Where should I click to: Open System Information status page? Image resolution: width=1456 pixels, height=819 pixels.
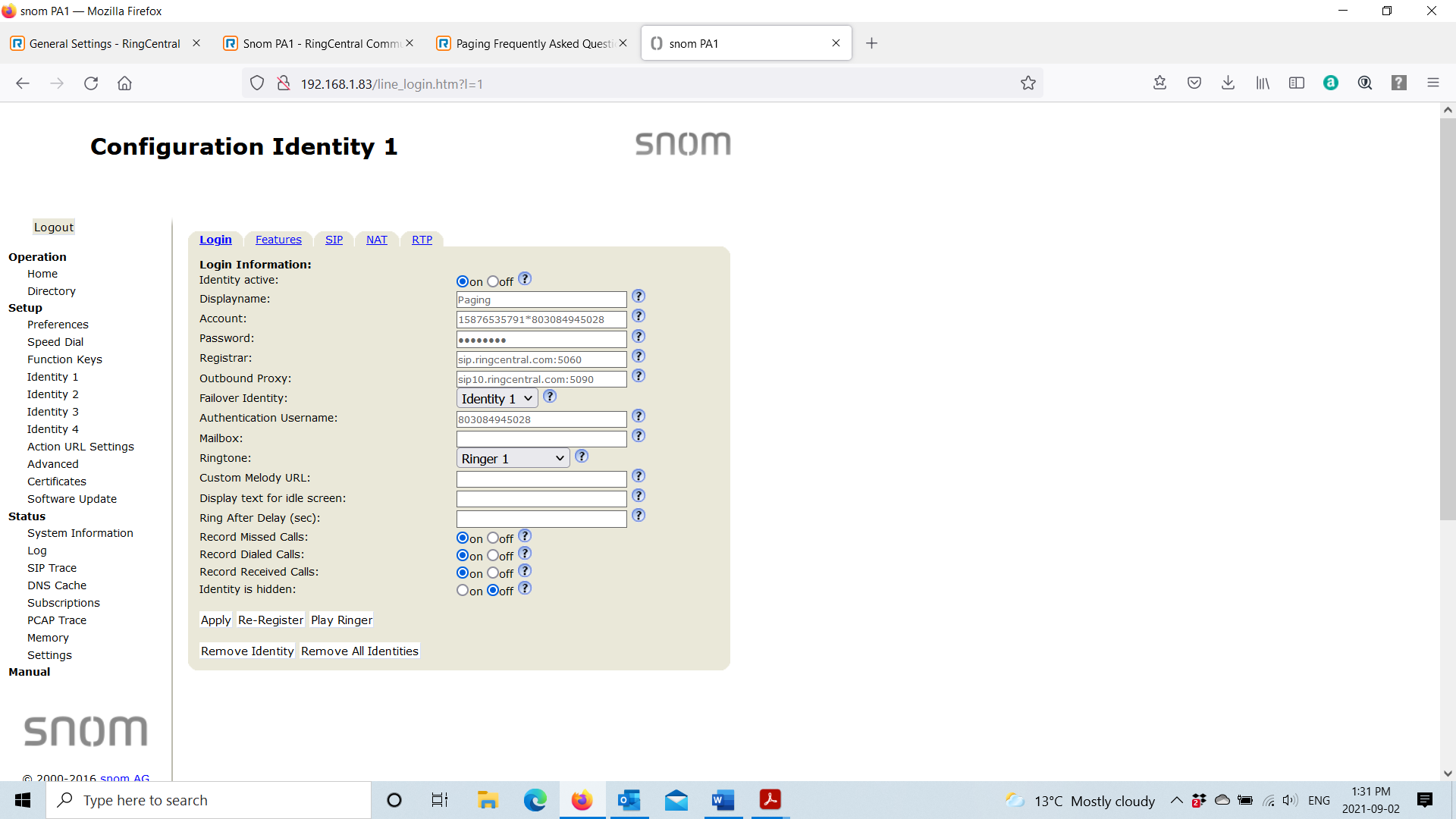coord(80,533)
